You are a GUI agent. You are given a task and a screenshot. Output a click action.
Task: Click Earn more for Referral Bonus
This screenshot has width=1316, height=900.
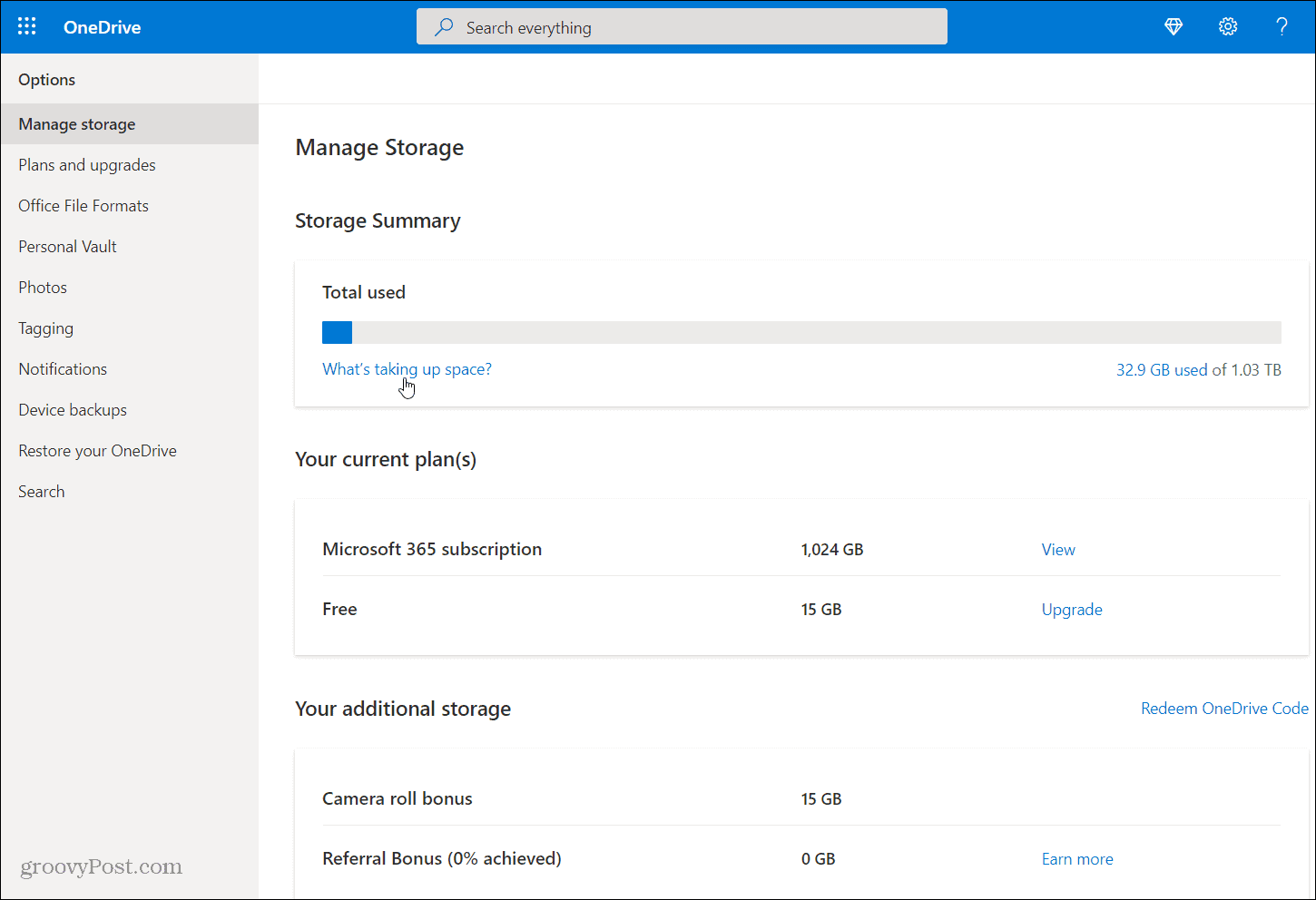pyautogui.click(x=1077, y=859)
